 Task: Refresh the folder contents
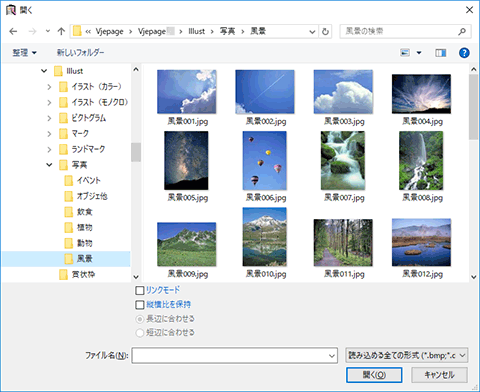[x=325, y=32]
